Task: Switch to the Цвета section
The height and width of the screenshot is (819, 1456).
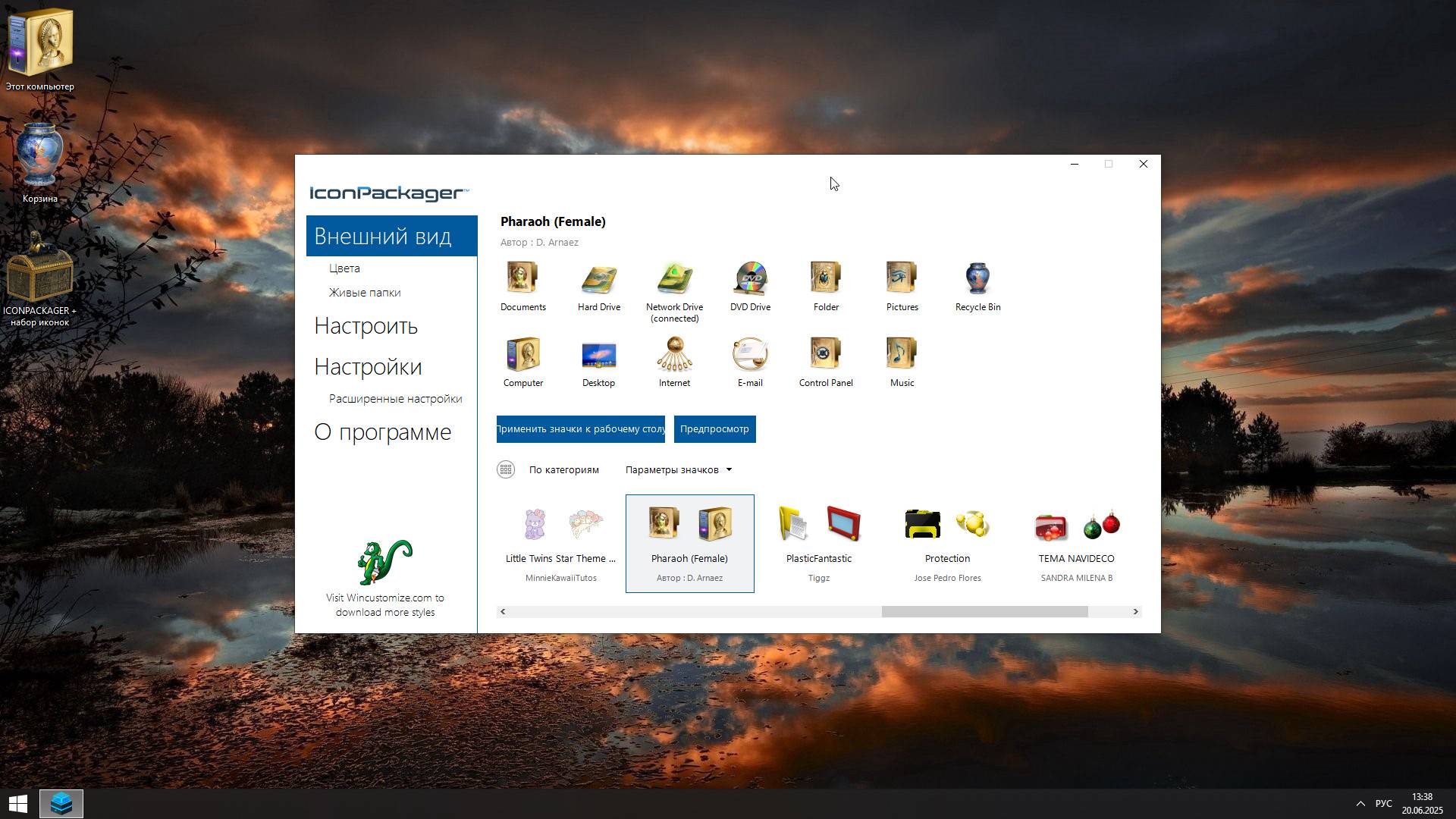Action: coord(344,268)
